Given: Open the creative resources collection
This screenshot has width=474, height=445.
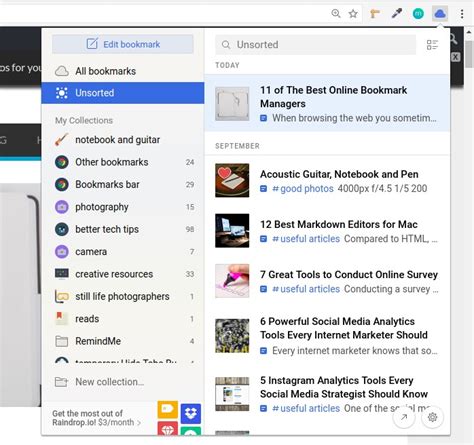Looking at the screenshot, I should (x=123, y=274).
